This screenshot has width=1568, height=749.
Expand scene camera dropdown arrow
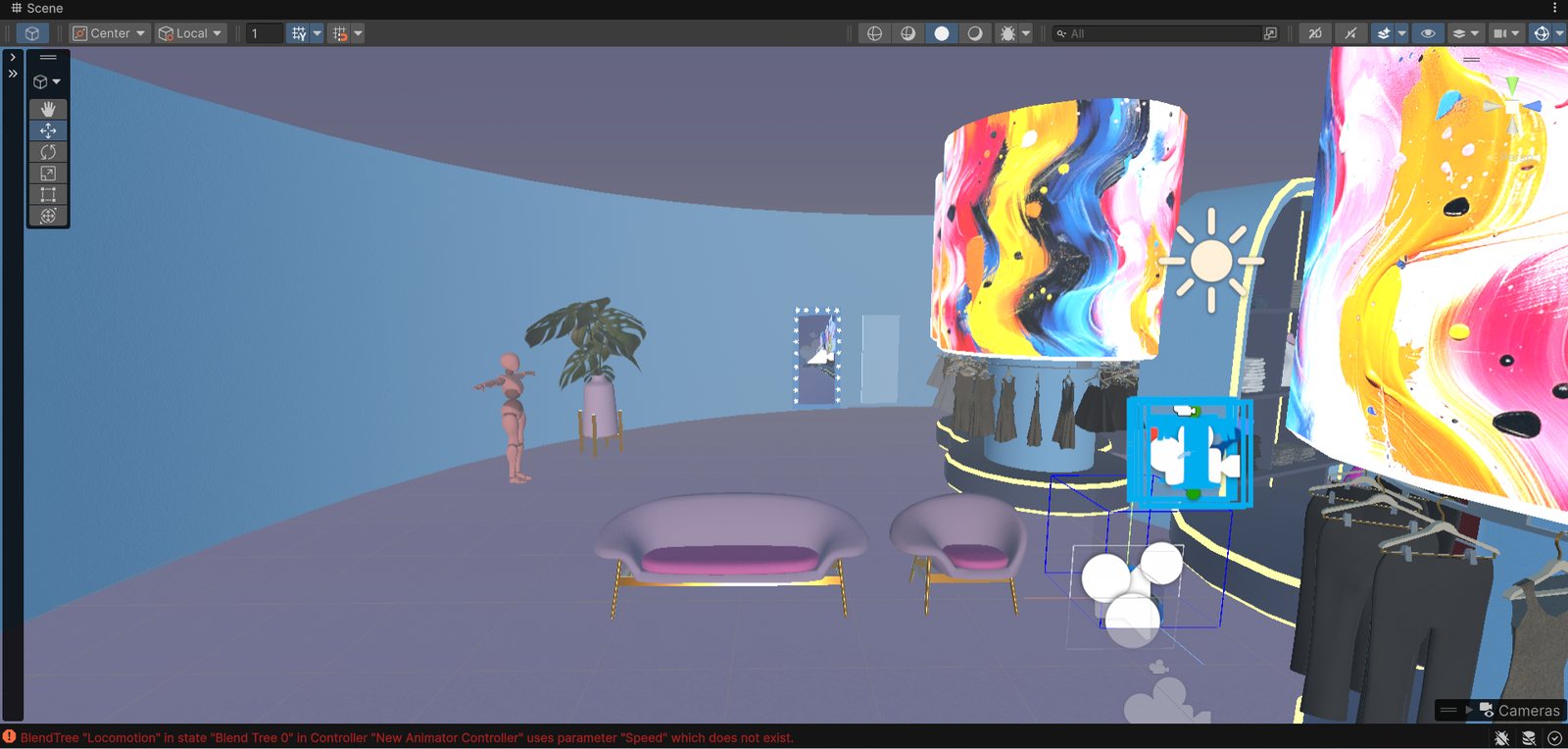1516,33
